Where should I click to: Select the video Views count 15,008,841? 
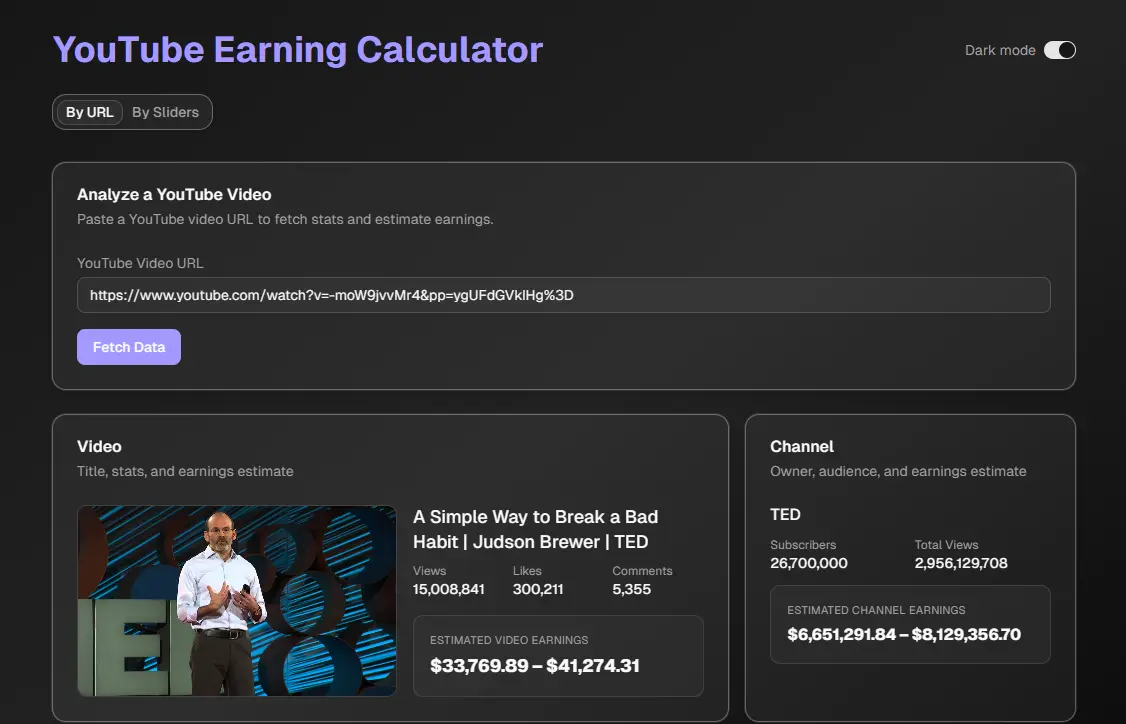click(448, 589)
